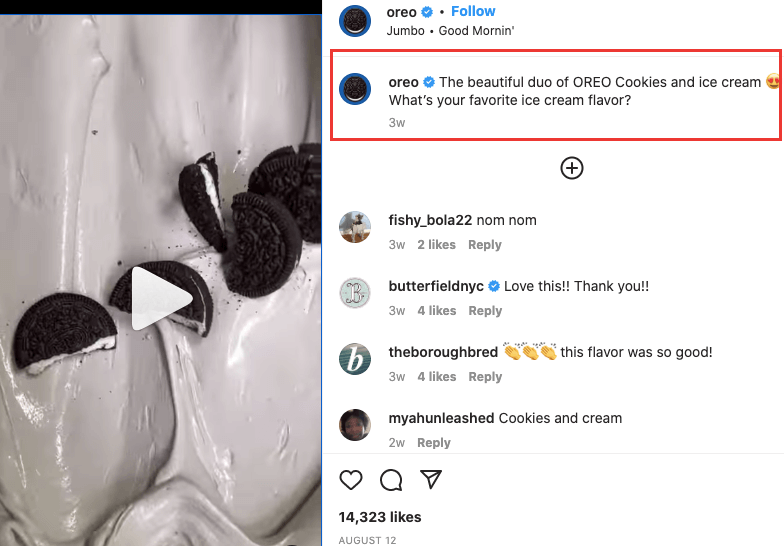Like the post with heart icon

pyautogui.click(x=351, y=480)
